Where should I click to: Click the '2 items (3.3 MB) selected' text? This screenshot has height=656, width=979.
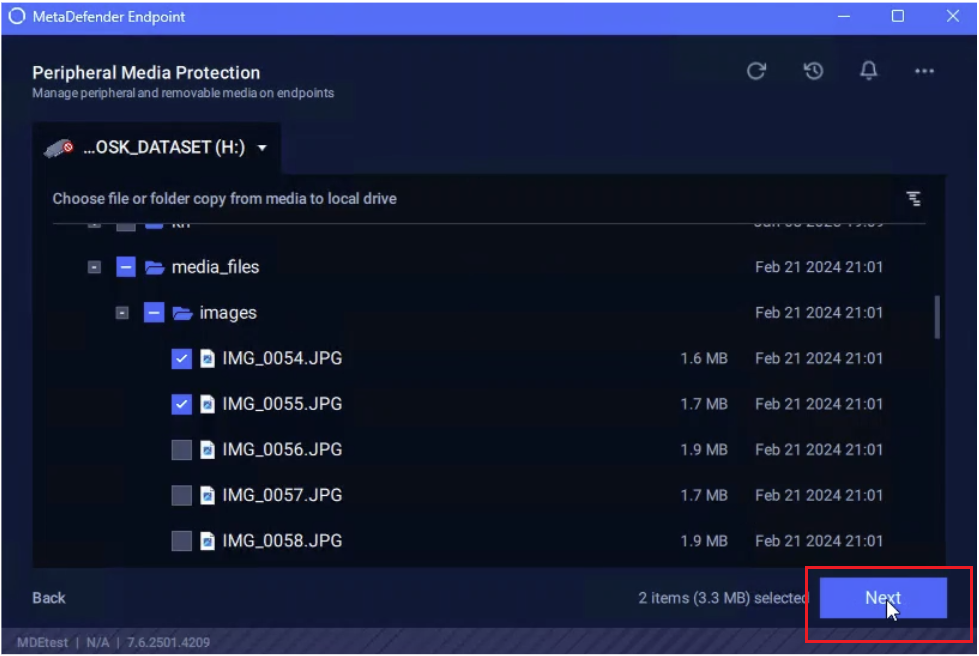click(x=723, y=598)
